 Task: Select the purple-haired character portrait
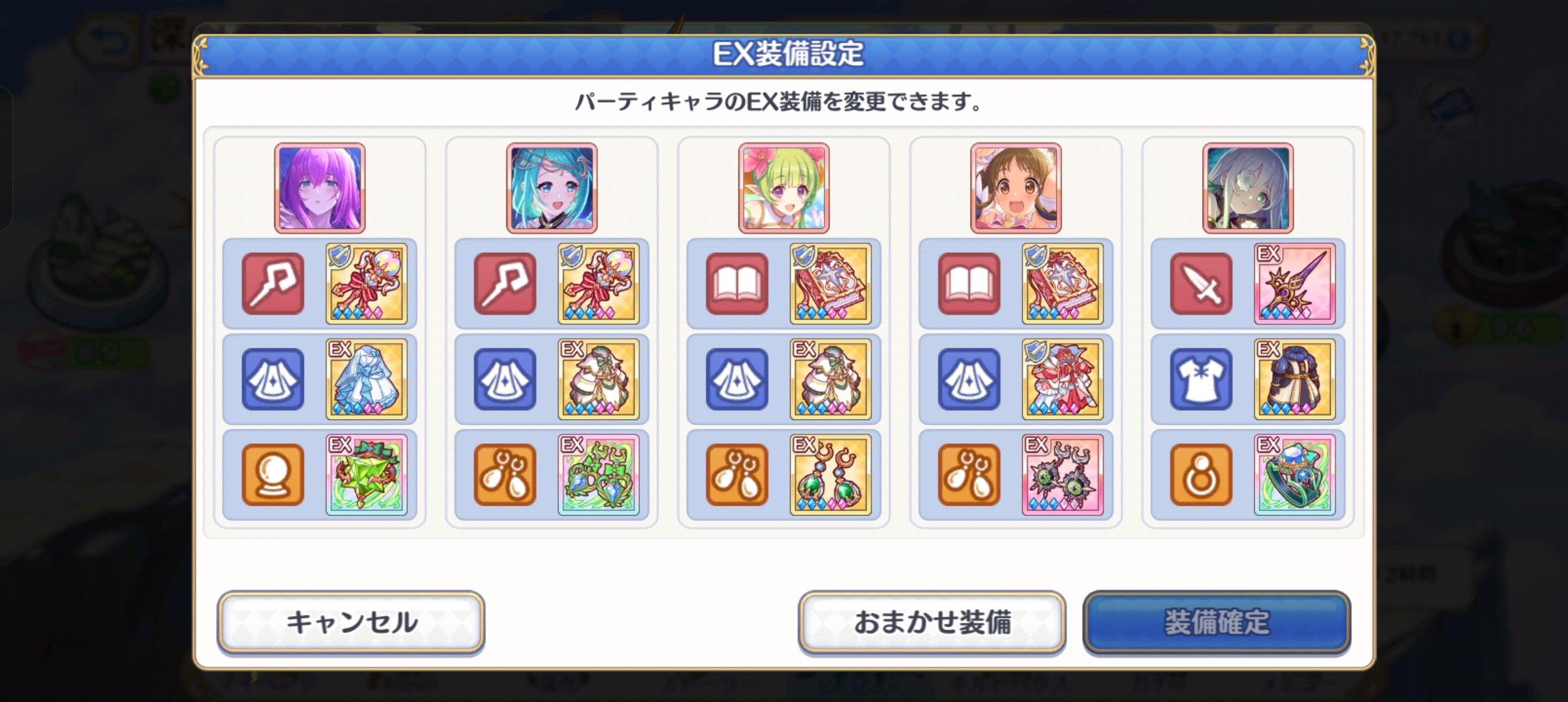click(x=320, y=188)
